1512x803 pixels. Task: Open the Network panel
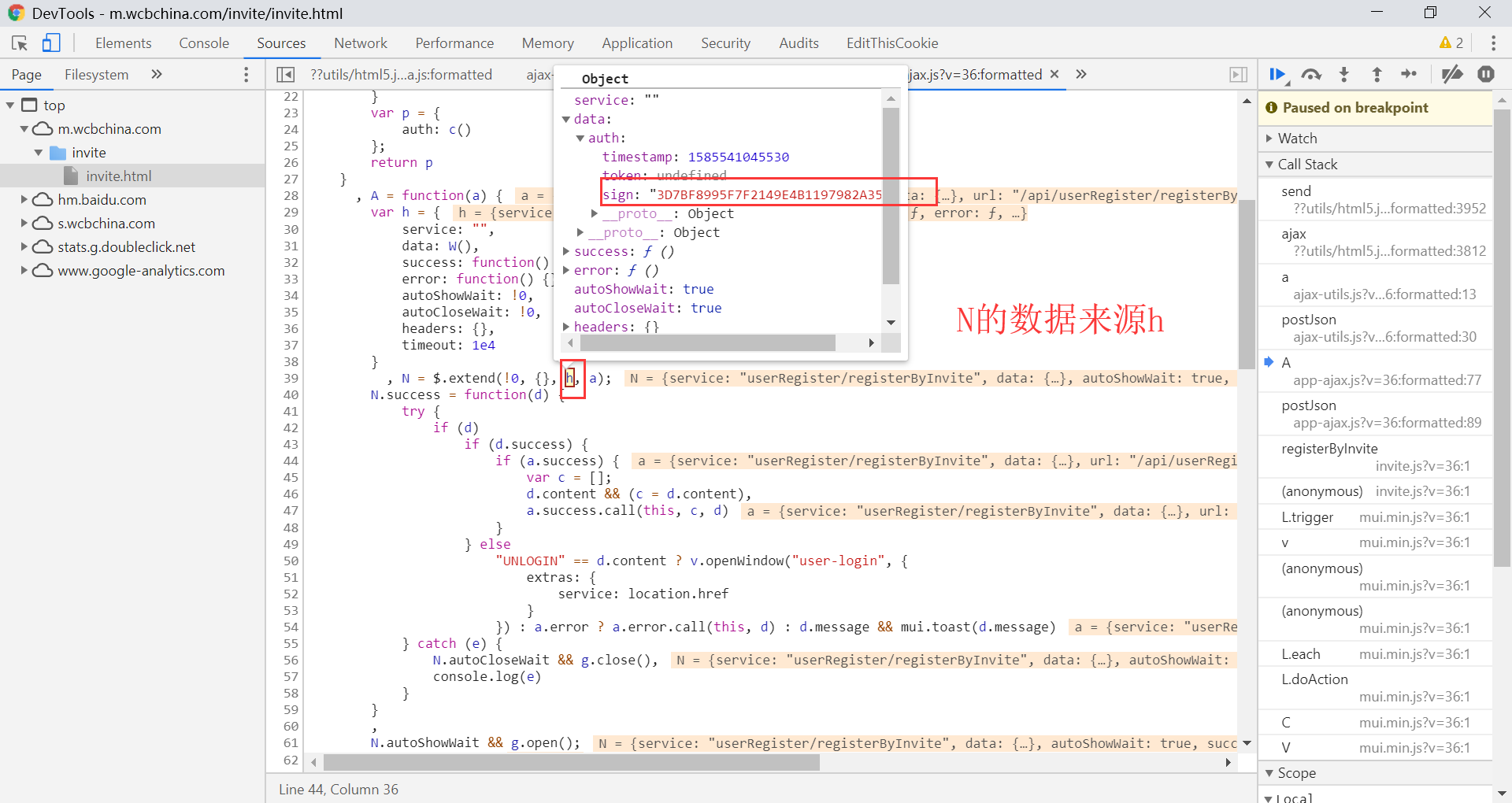(x=361, y=43)
